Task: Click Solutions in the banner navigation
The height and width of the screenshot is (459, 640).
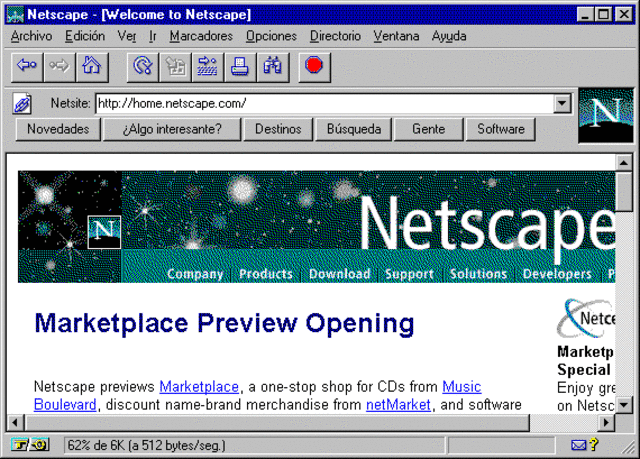Action: 478,274
